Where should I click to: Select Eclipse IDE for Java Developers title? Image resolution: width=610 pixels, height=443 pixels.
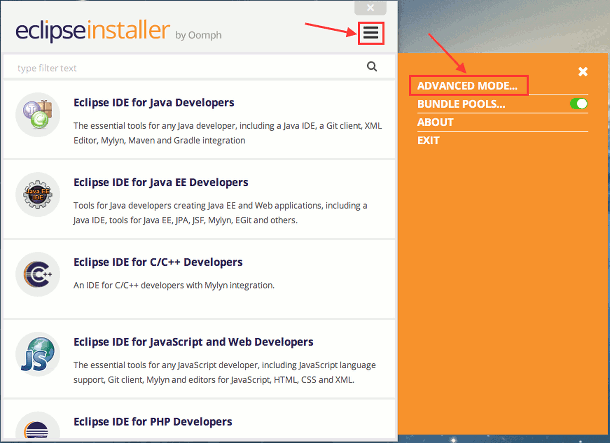click(x=154, y=102)
